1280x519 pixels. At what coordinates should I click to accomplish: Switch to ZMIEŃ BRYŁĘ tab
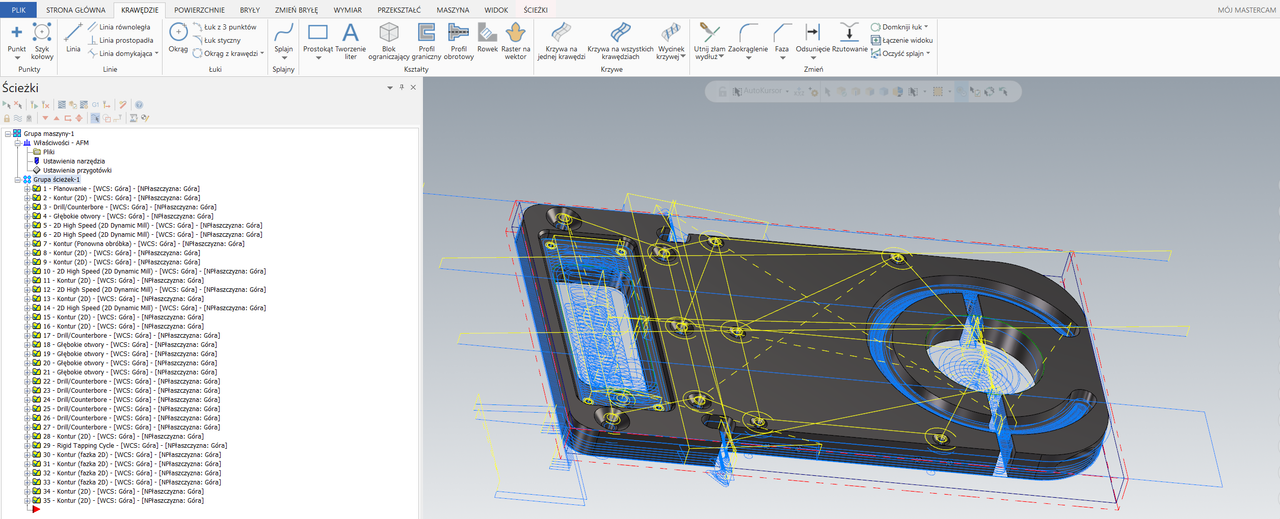(297, 8)
